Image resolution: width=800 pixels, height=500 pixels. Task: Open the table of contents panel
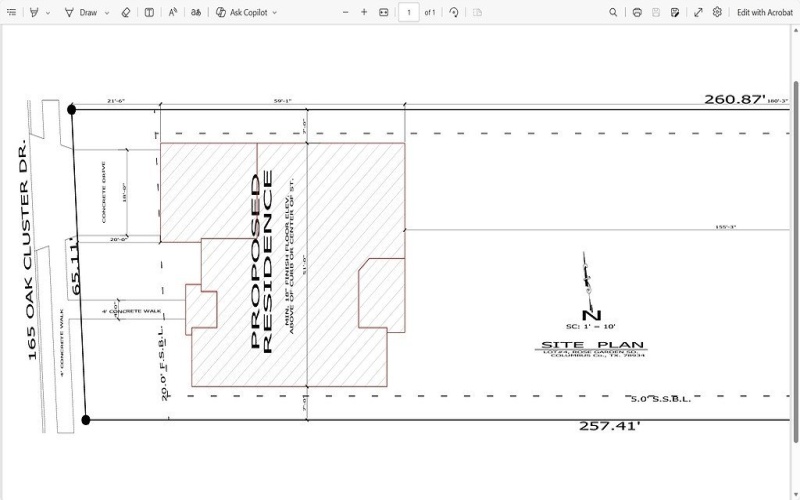point(11,12)
